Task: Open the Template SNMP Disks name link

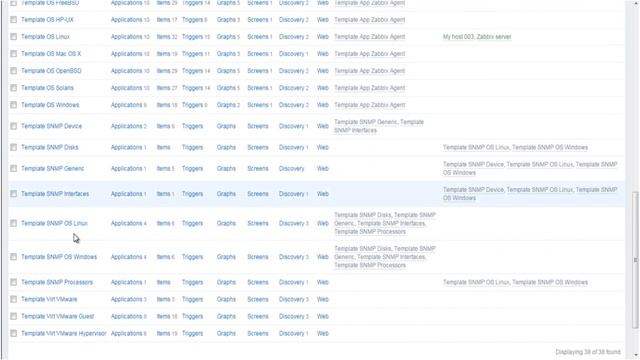Action: pyautogui.click(x=50, y=147)
